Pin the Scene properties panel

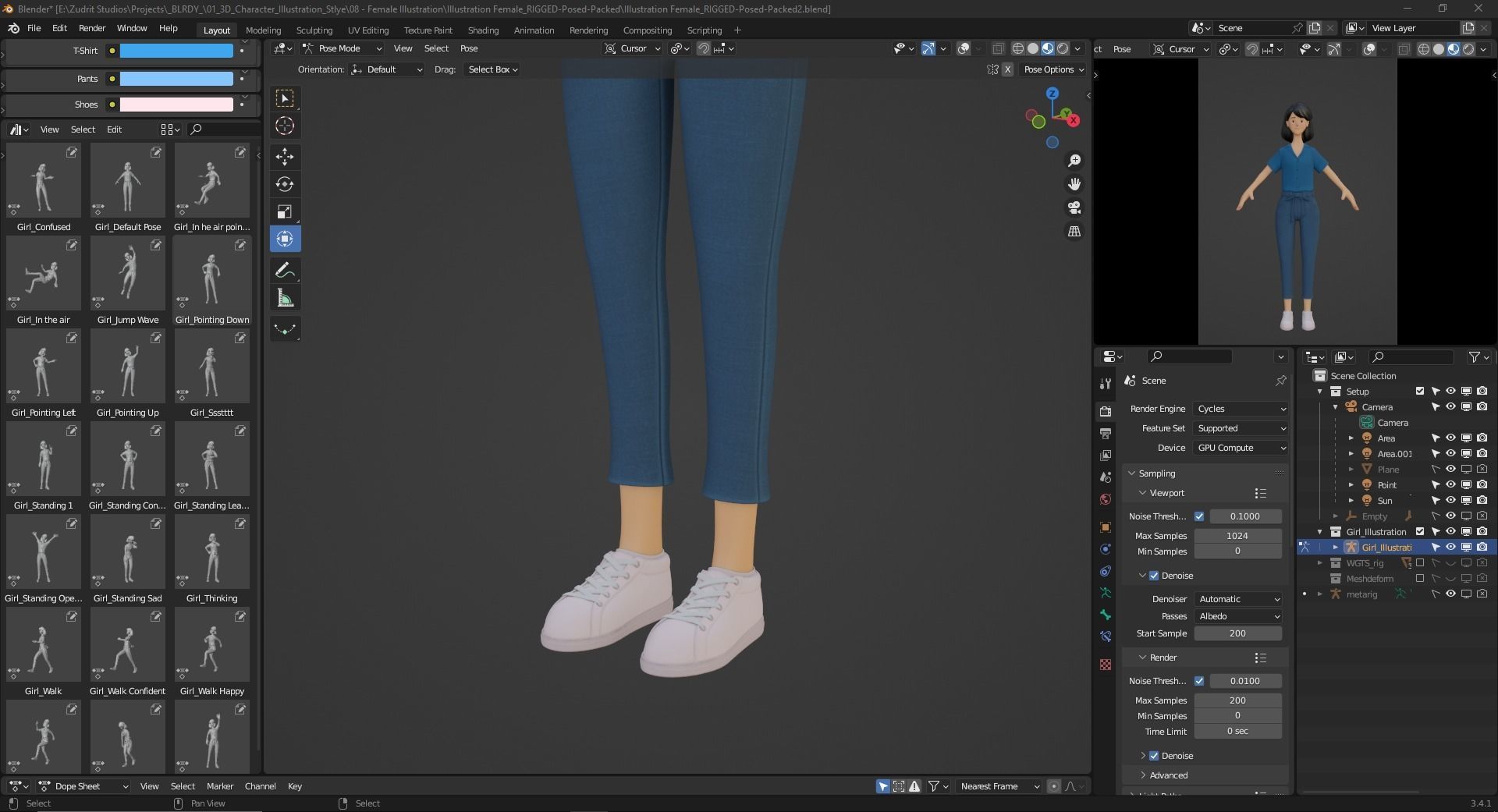[1280, 381]
